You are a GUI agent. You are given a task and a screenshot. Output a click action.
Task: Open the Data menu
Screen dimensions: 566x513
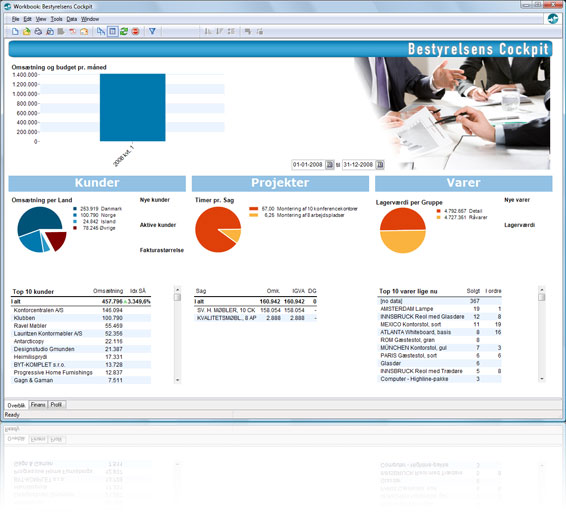[71, 19]
